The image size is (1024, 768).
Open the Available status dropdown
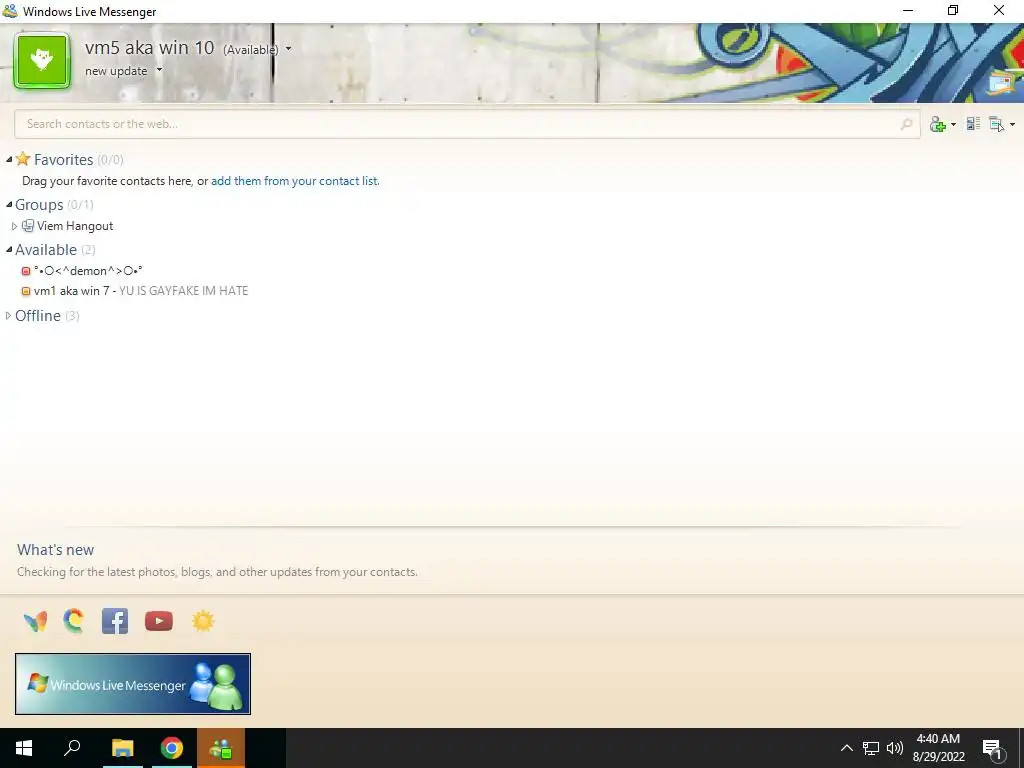288,49
